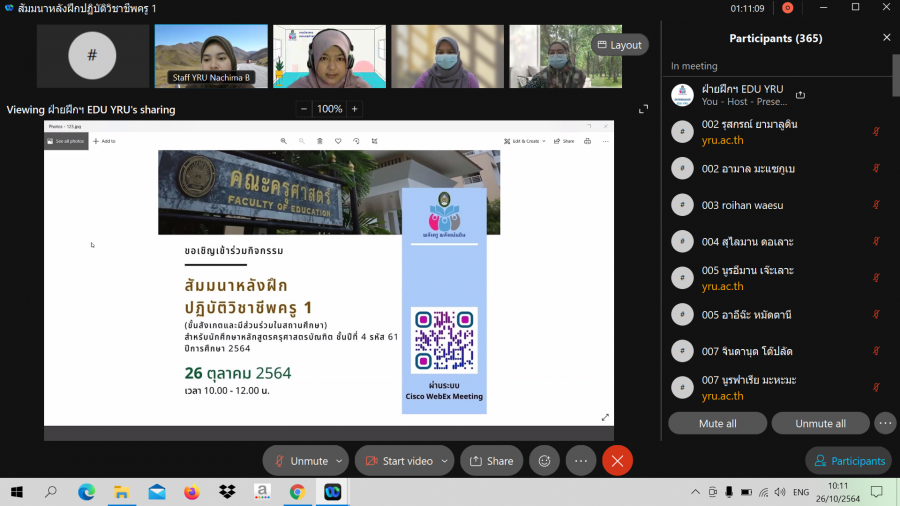Open the Webex app in the taskbar
Screen dimensions: 900x506
pos(332,492)
